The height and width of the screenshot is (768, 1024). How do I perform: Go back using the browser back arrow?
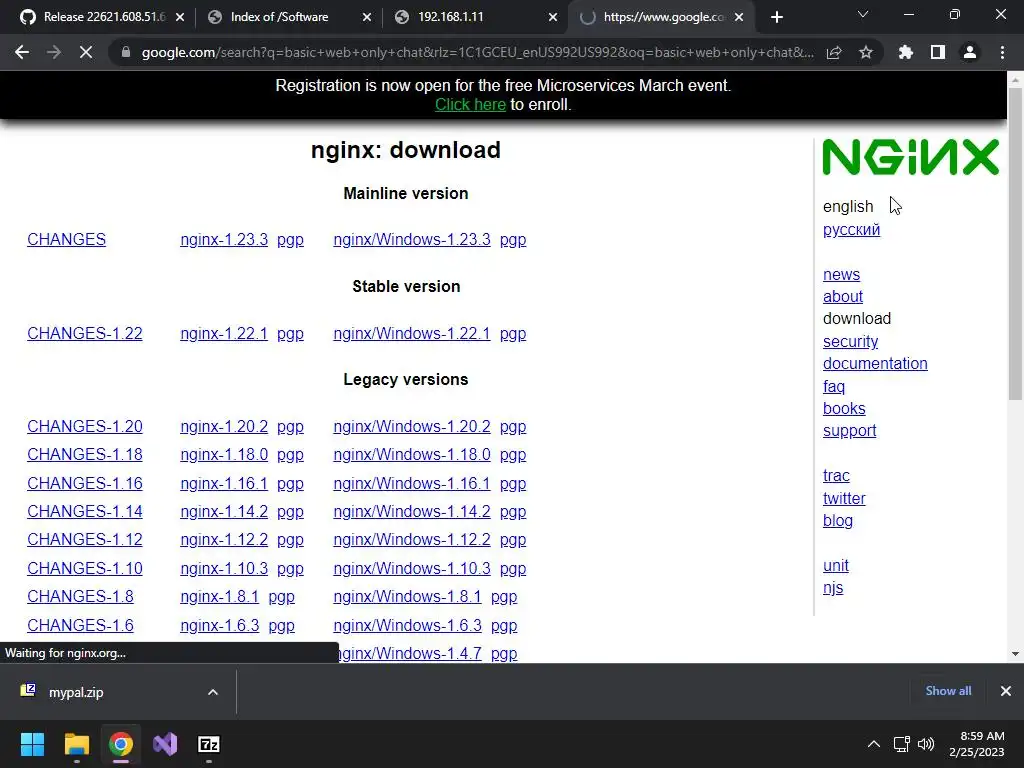(22, 52)
